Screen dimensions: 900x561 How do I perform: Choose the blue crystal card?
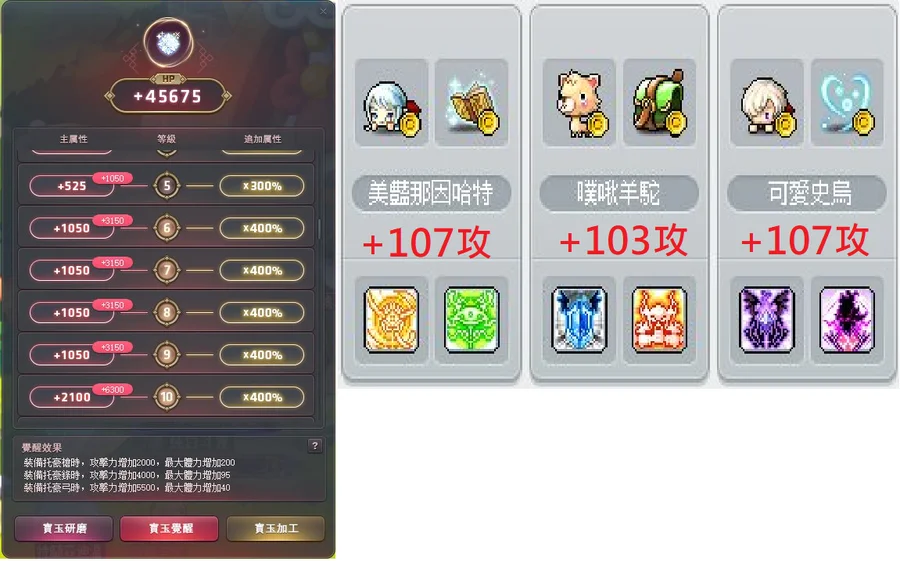[579, 320]
